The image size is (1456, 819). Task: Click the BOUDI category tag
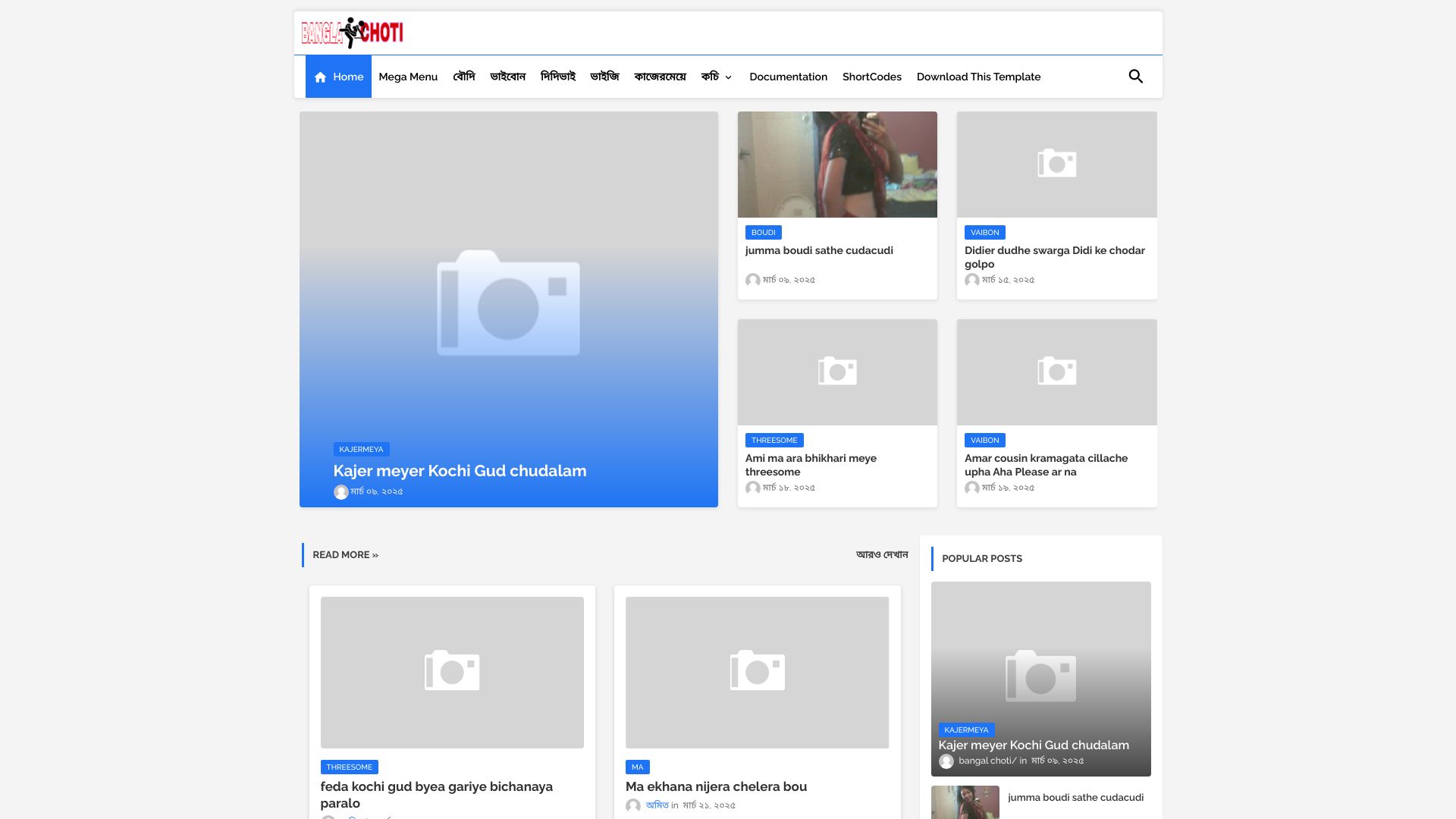pos(763,233)
